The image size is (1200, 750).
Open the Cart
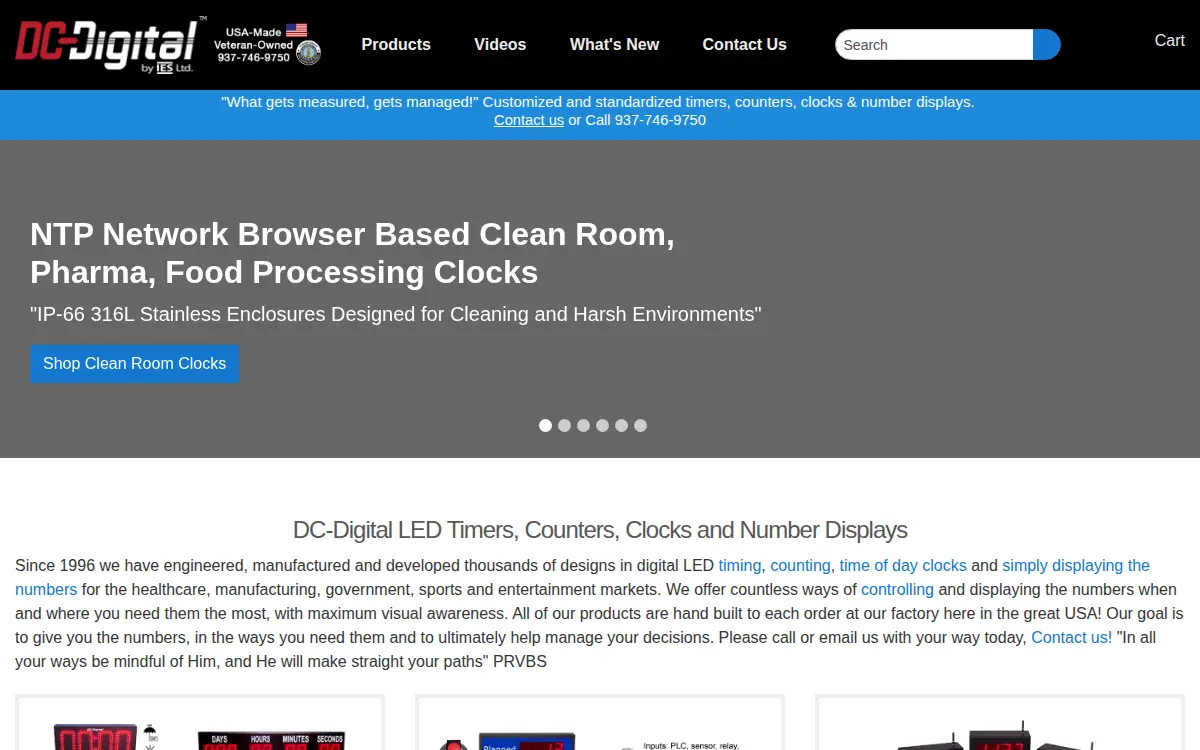tap(1169, 41)
